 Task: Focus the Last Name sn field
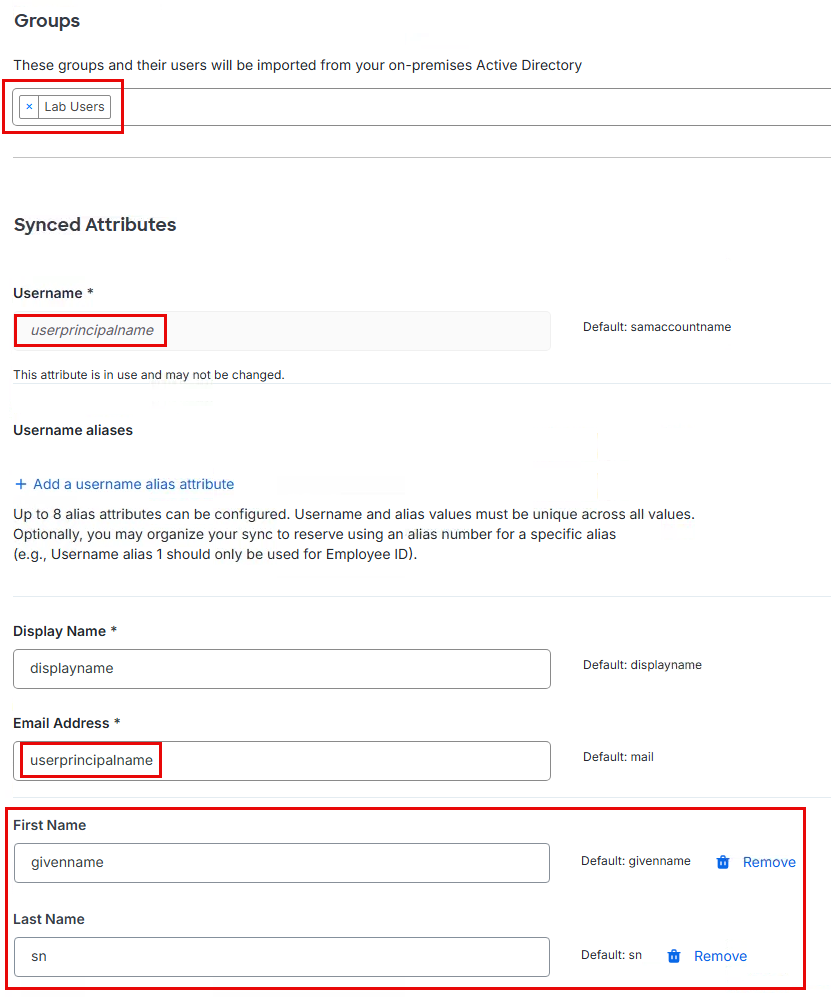(x=281, y=957)
